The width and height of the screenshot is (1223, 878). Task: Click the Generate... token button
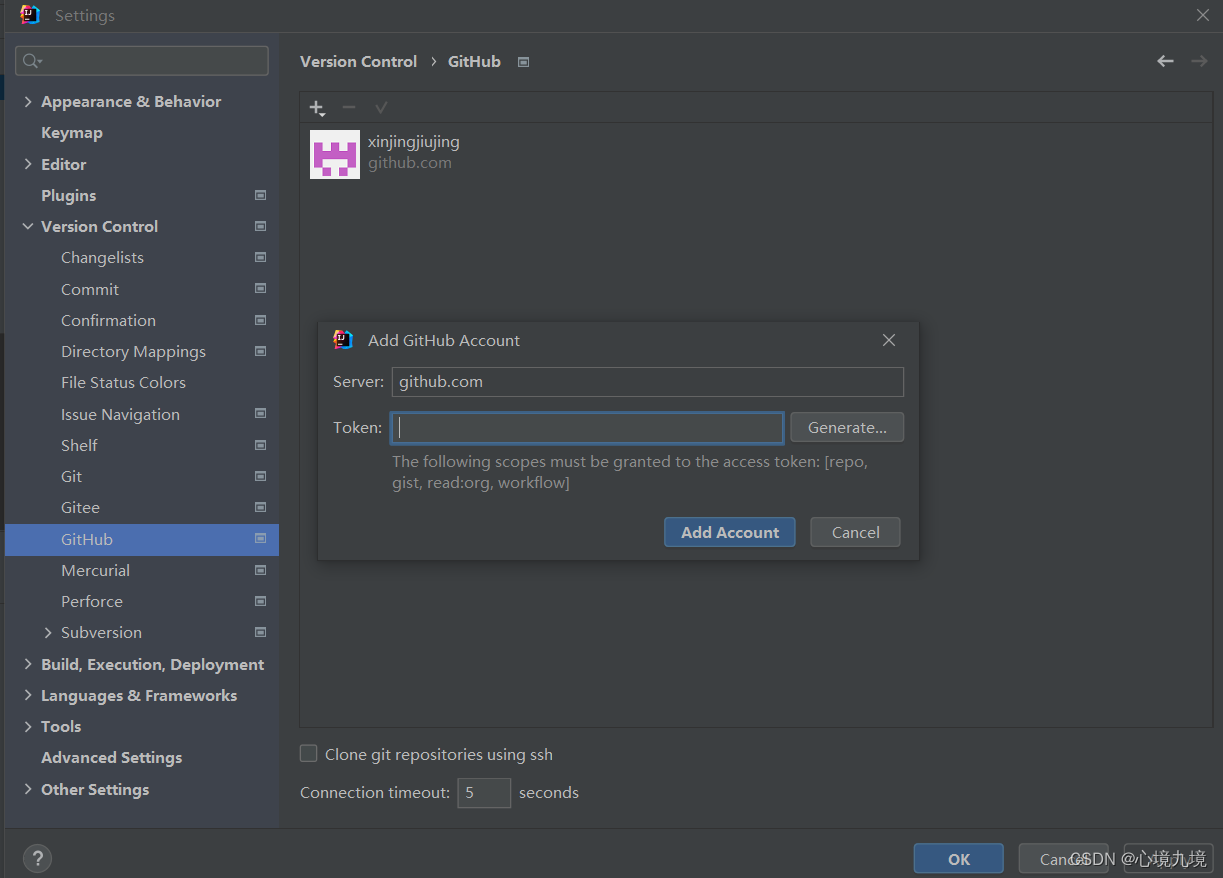(847, 427)
